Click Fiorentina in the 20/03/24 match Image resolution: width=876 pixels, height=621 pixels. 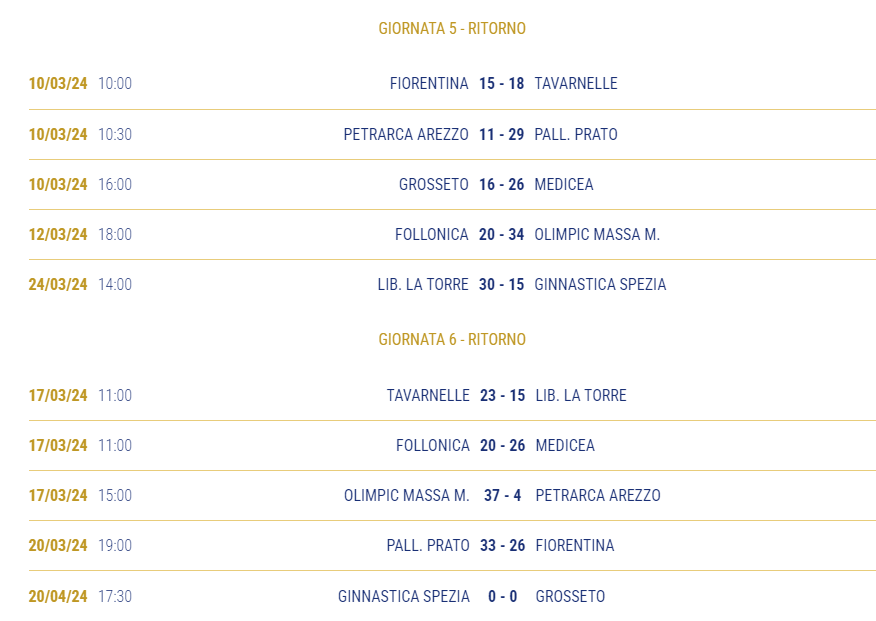[574, 546]
